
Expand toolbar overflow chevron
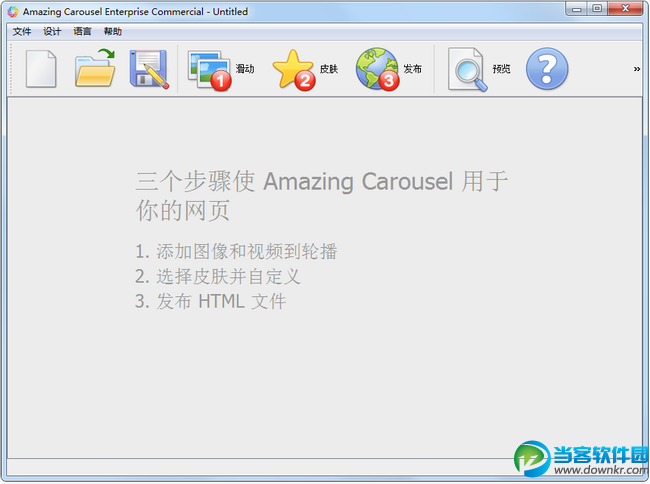point(637,69)
